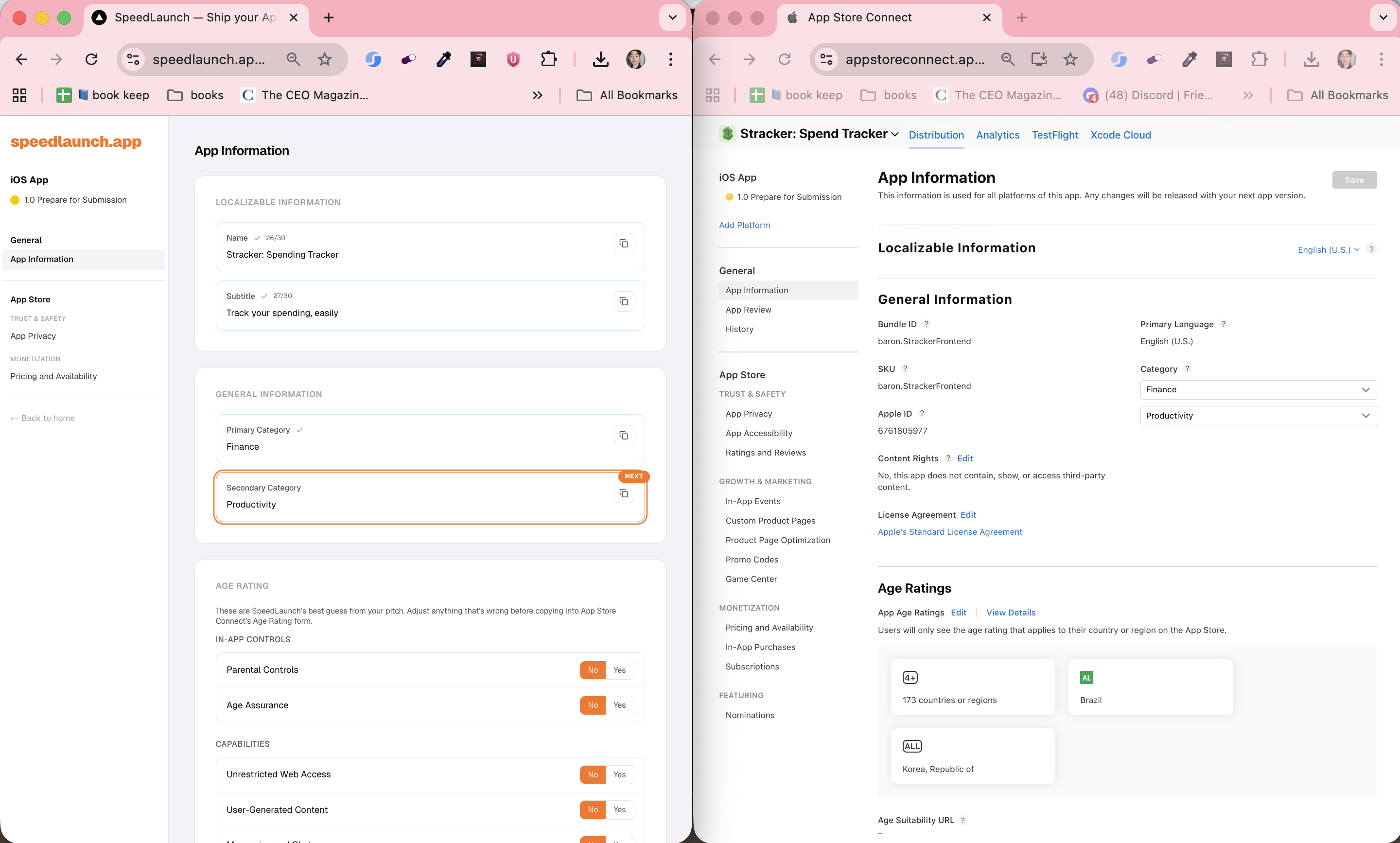Copy the Name field value
Screen dimensions: 1400x843
click(x=624, y=244)
